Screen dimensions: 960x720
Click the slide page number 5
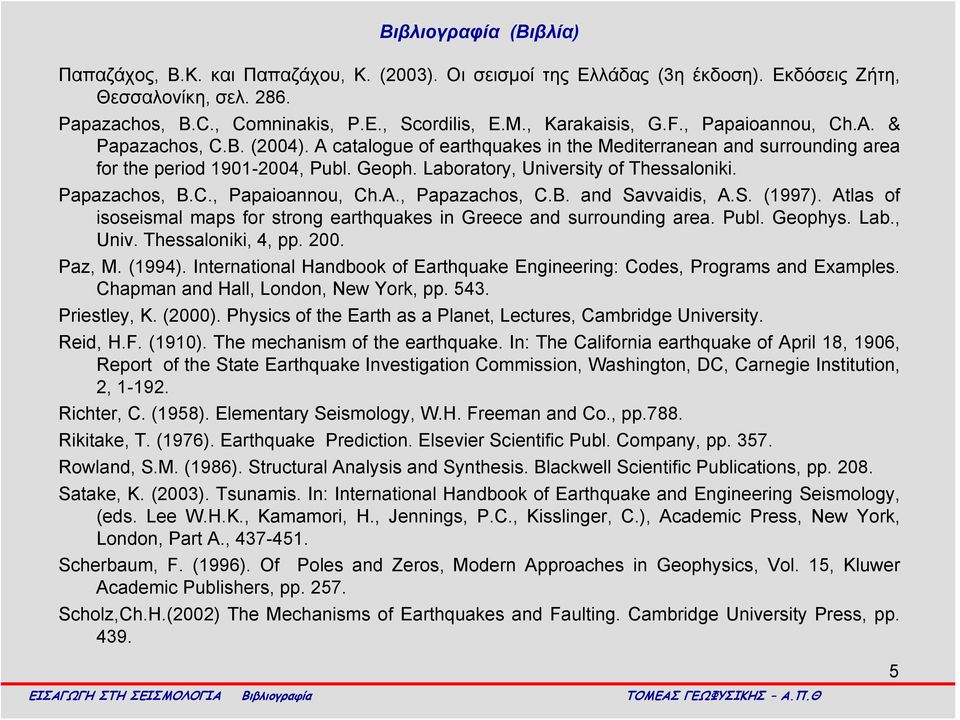tap(894, 672)
